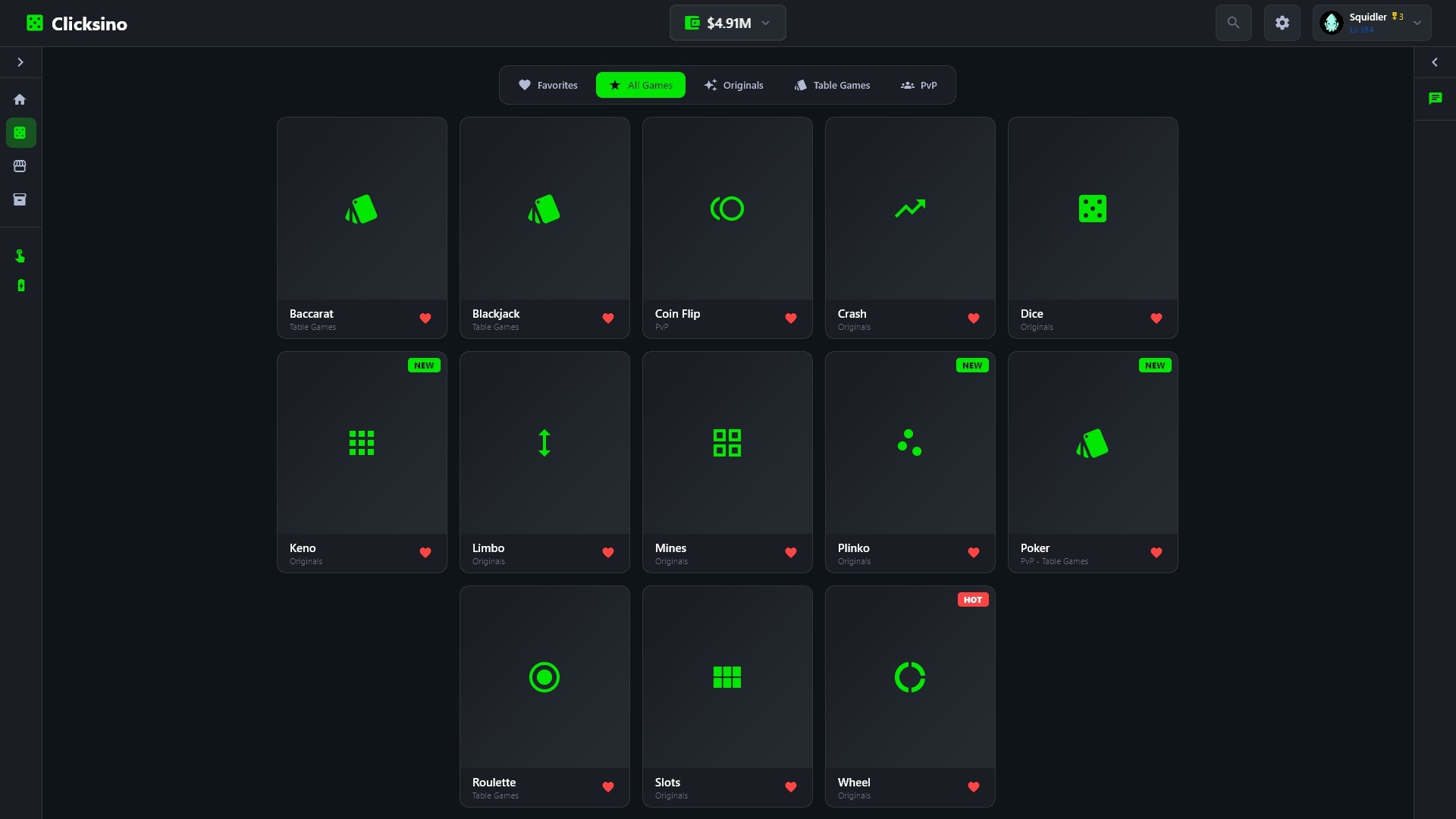Screen dimensions: 1456x819
Task: Click the green battery sidebar icon
Action: [x=20, y=286]
